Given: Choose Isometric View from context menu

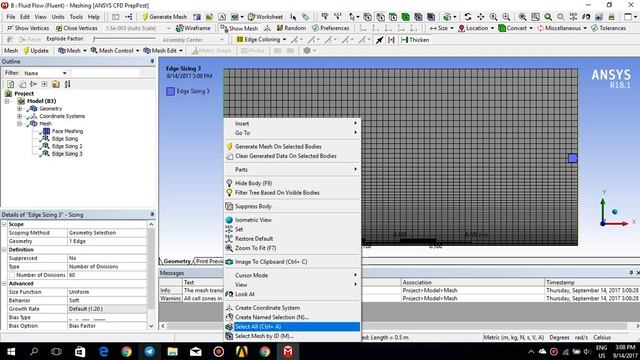Looking at the screenshot, I should pos(292,220).
